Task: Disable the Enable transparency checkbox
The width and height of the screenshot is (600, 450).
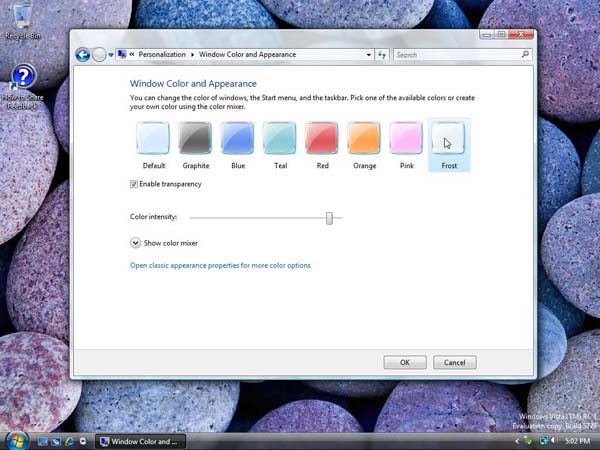Action: tap(135, 184)
